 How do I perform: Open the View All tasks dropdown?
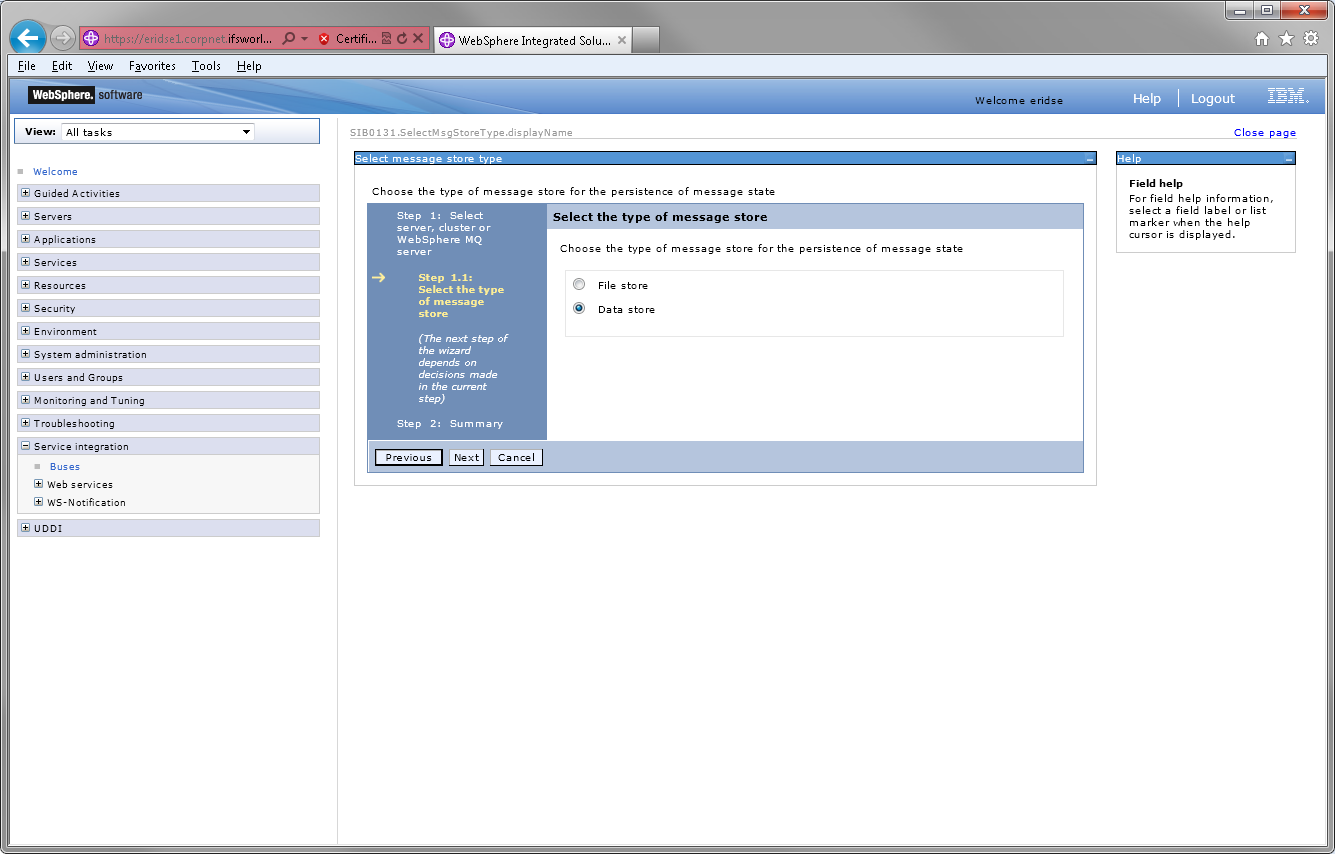(x=158, y=132)
